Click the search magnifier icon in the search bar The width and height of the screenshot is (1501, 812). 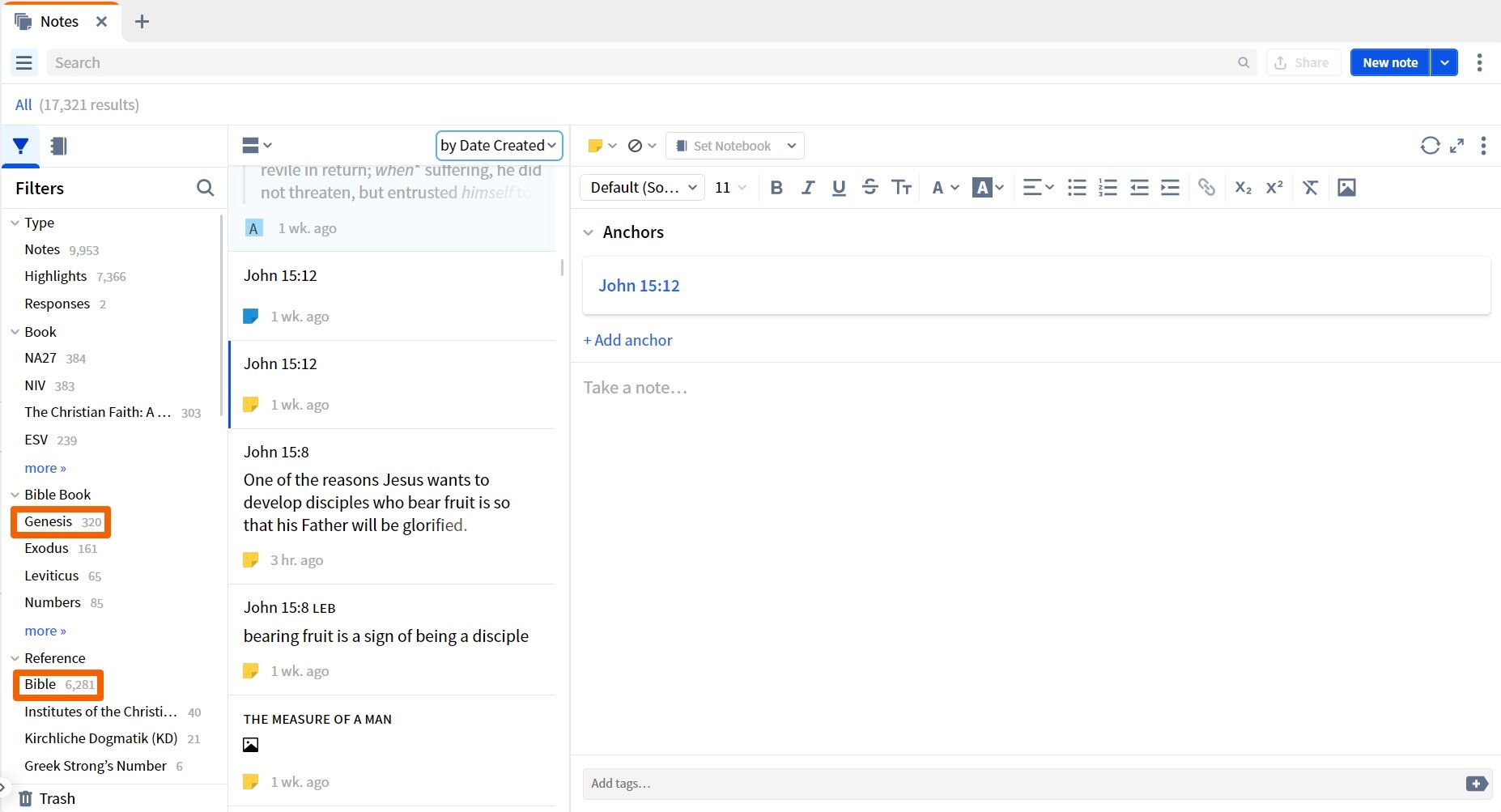coord(1244,62)
